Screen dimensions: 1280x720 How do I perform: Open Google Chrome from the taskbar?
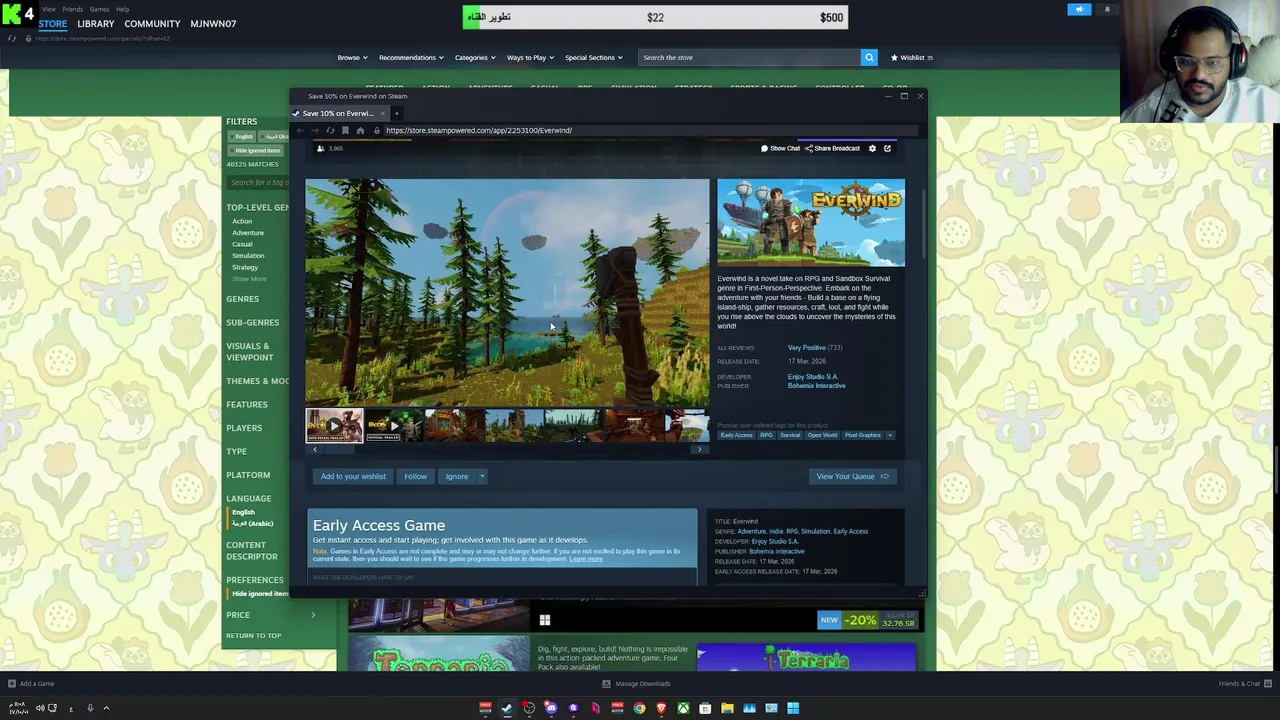point(639,708)
